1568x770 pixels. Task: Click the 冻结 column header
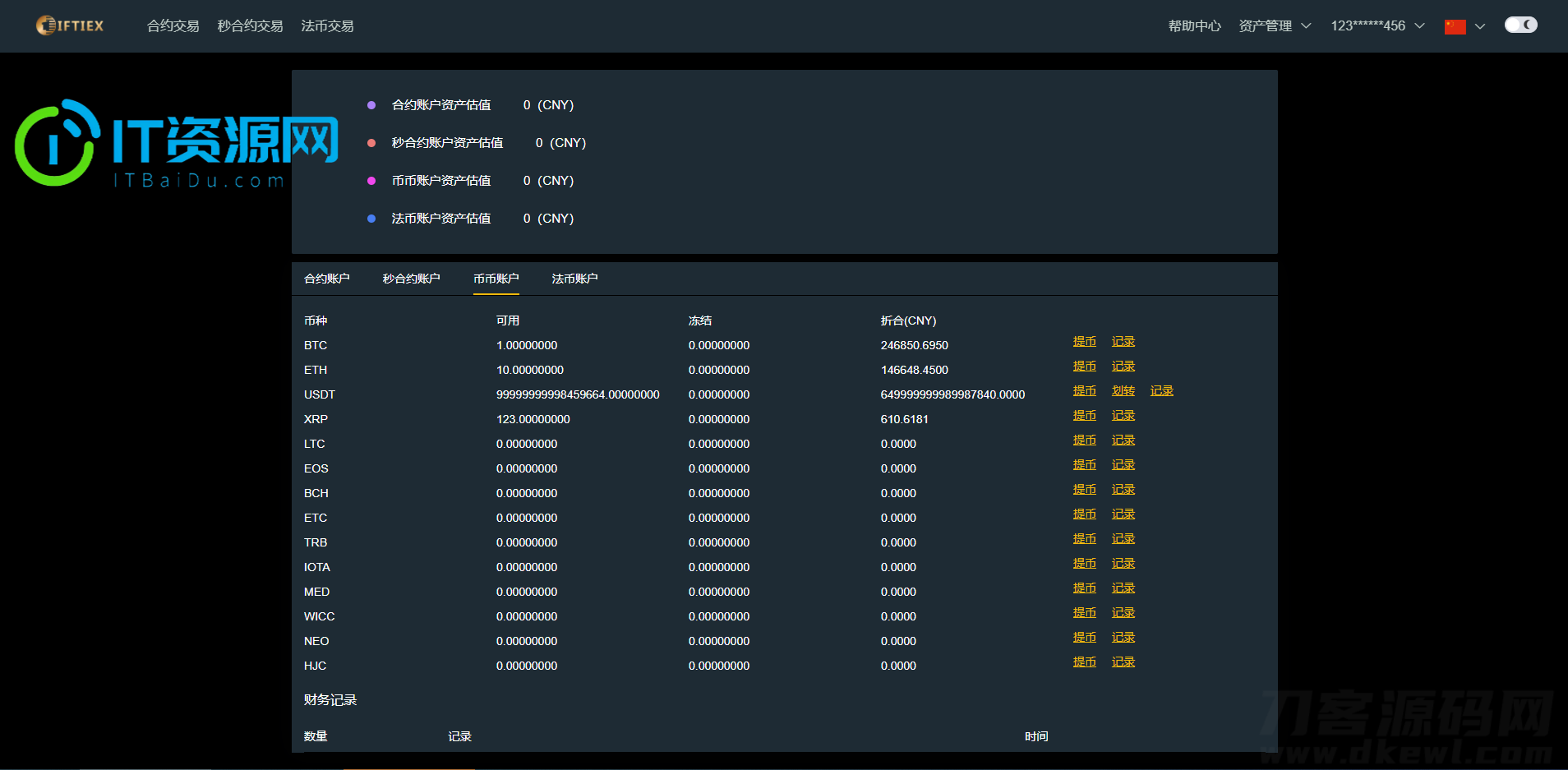(700, 320)
